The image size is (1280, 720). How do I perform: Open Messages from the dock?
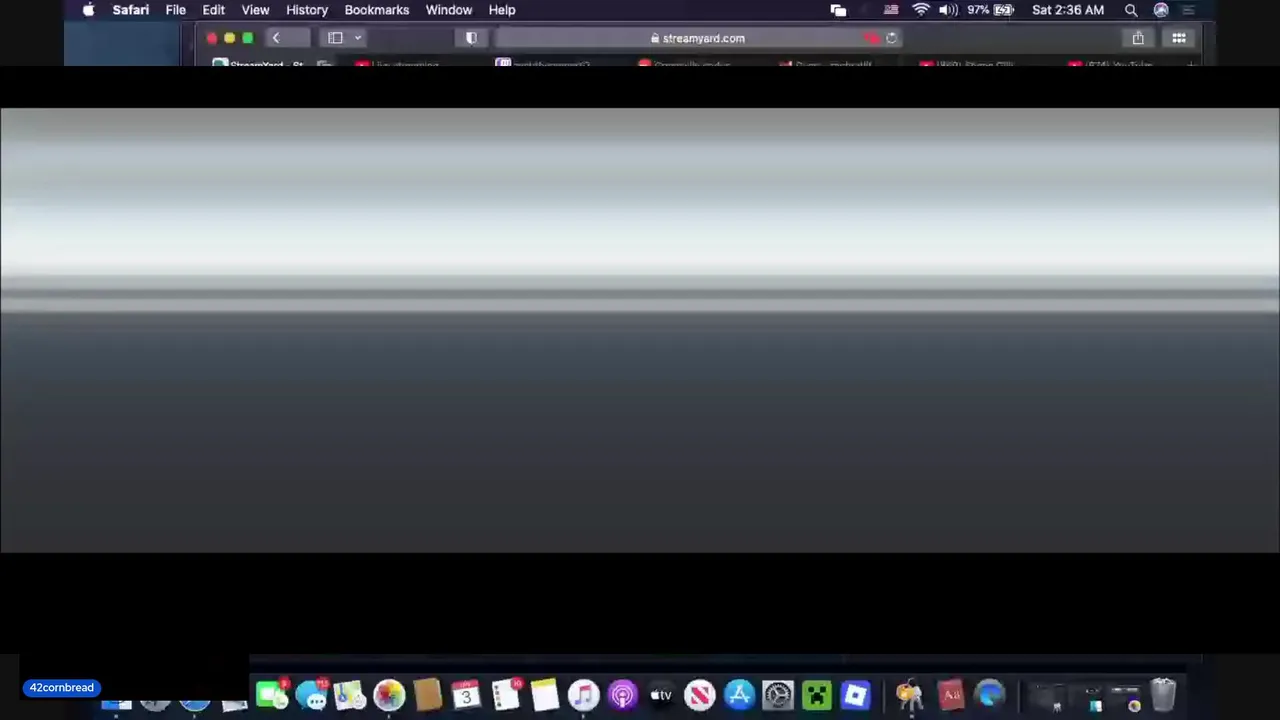pos(312,695)
